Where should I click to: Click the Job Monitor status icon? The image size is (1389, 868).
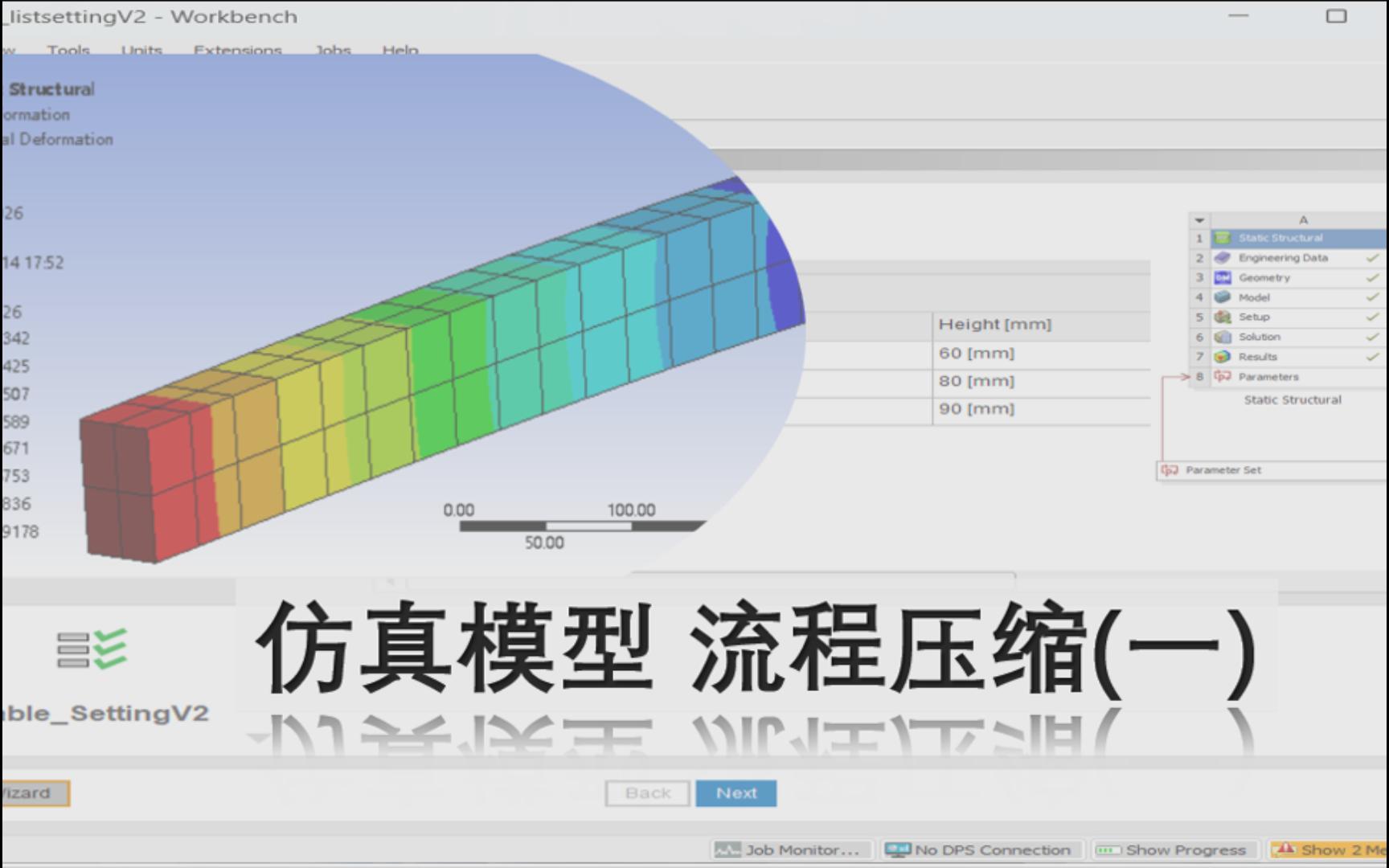coord(727,850)
